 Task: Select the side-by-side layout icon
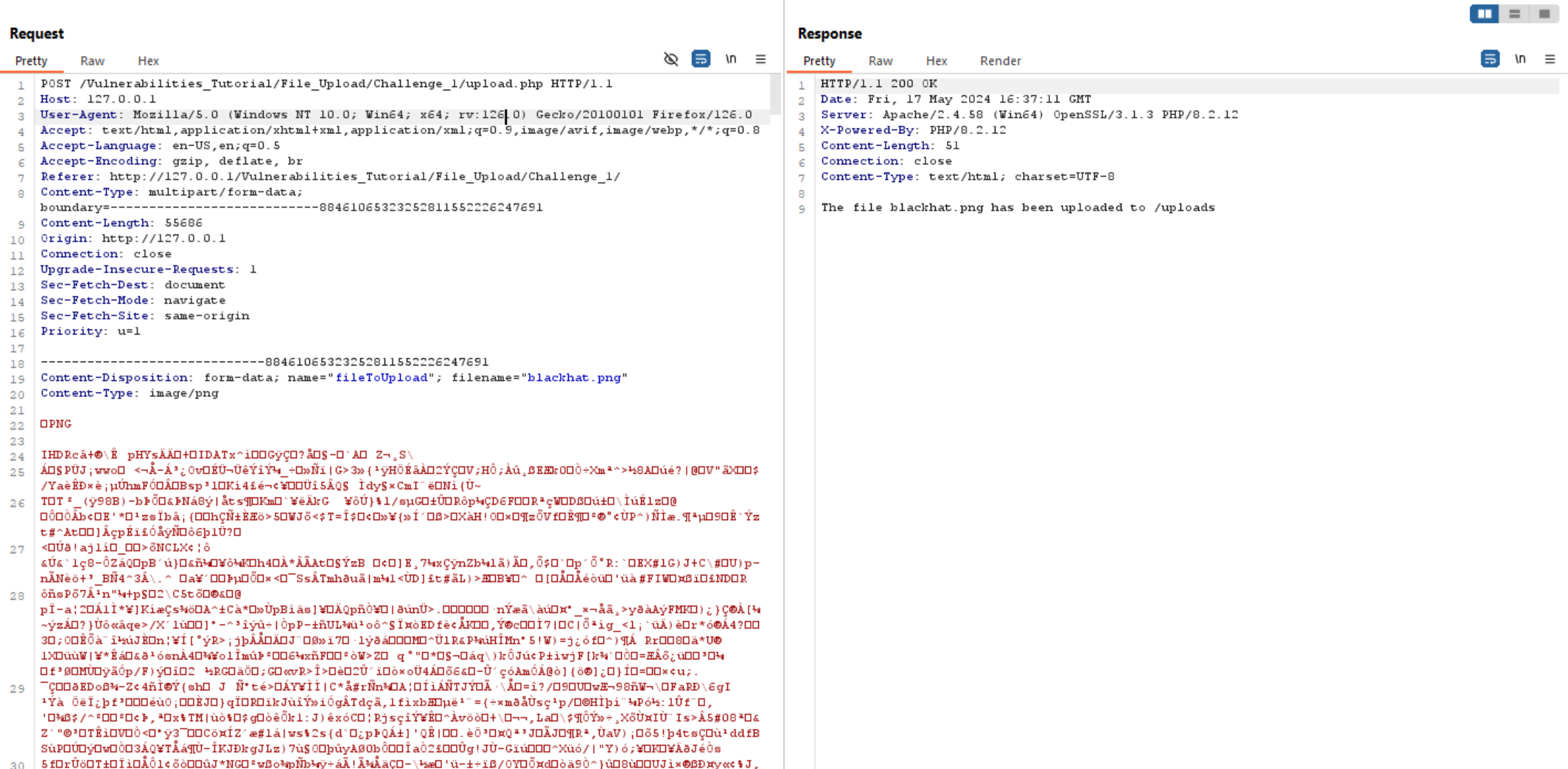pyautogui.click(x=1484, y=13)
